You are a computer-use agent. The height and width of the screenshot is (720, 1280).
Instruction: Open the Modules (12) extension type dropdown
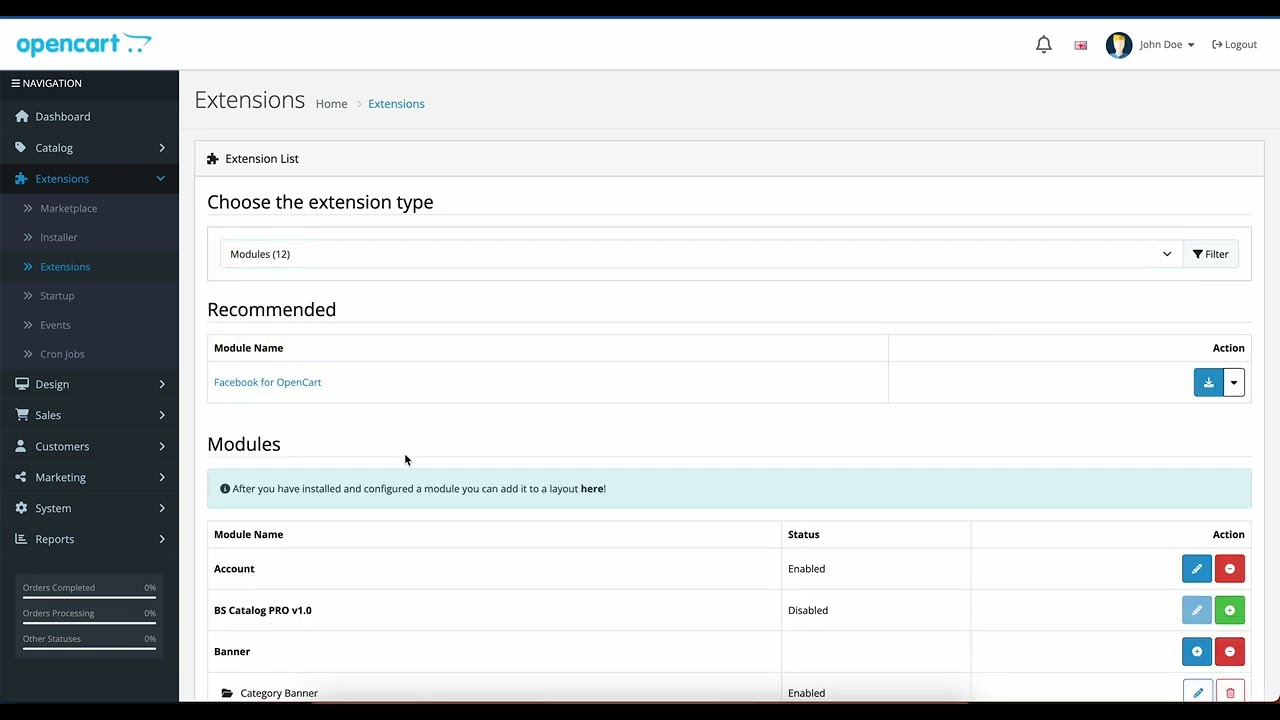click(701, 254)
